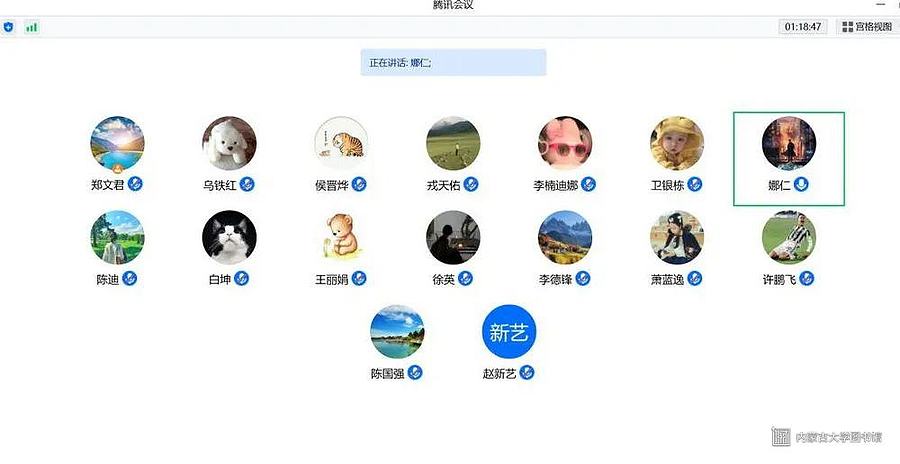Click the muted mic icon beside 郑文君
This screenshot has width=900, height=464.
coord(135,184)
